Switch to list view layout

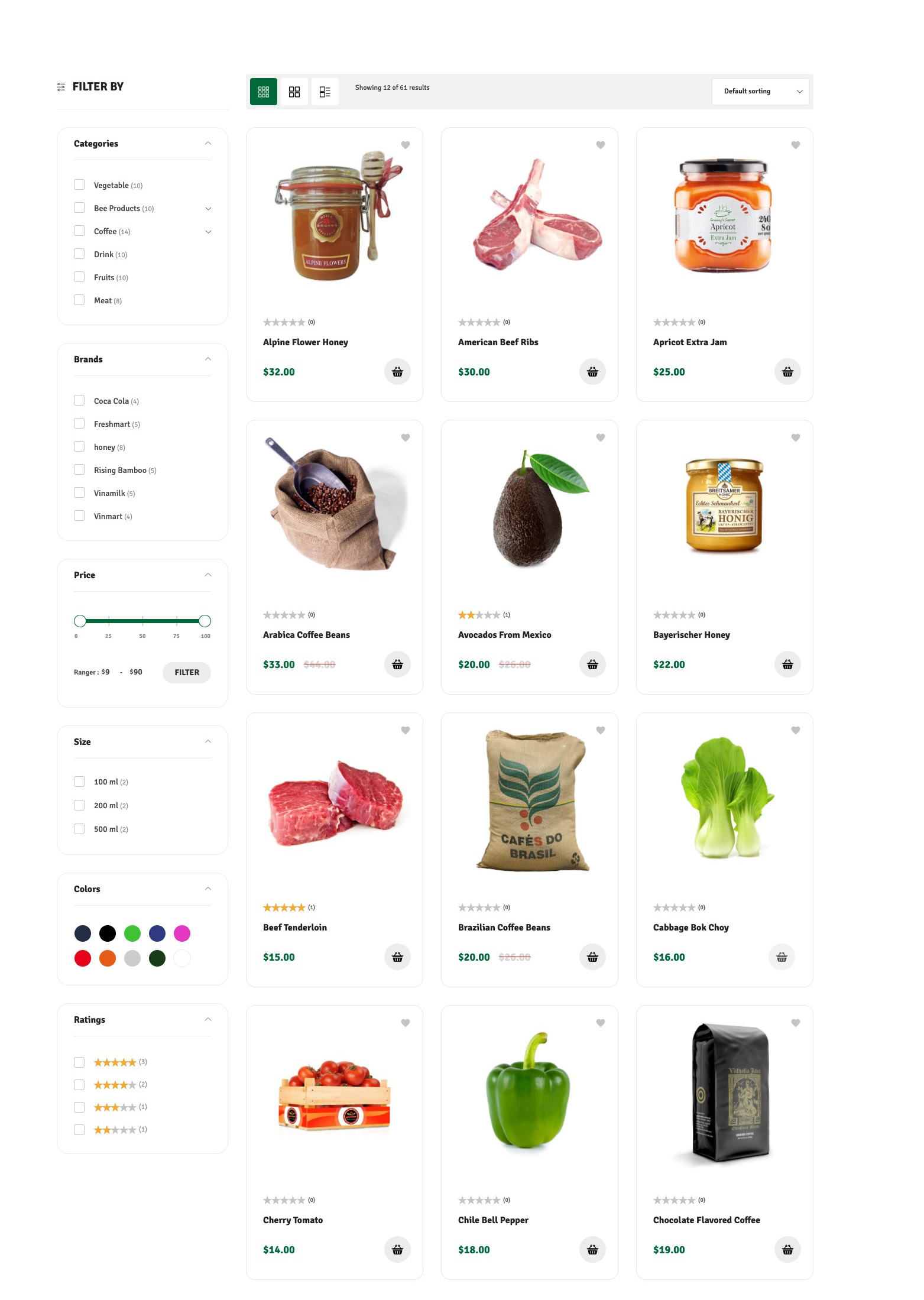[x=325, y=92]
